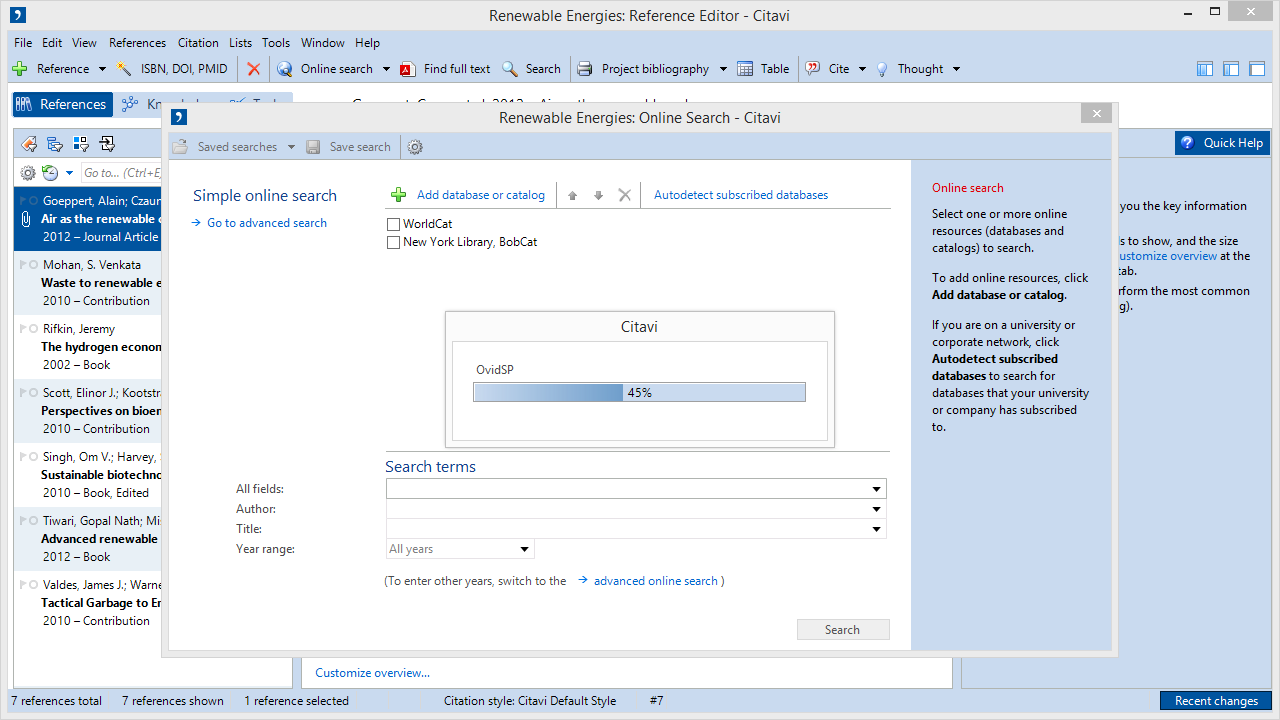1280x720 pixels.
Task: Open the File menu
Action: pos(23,43)
